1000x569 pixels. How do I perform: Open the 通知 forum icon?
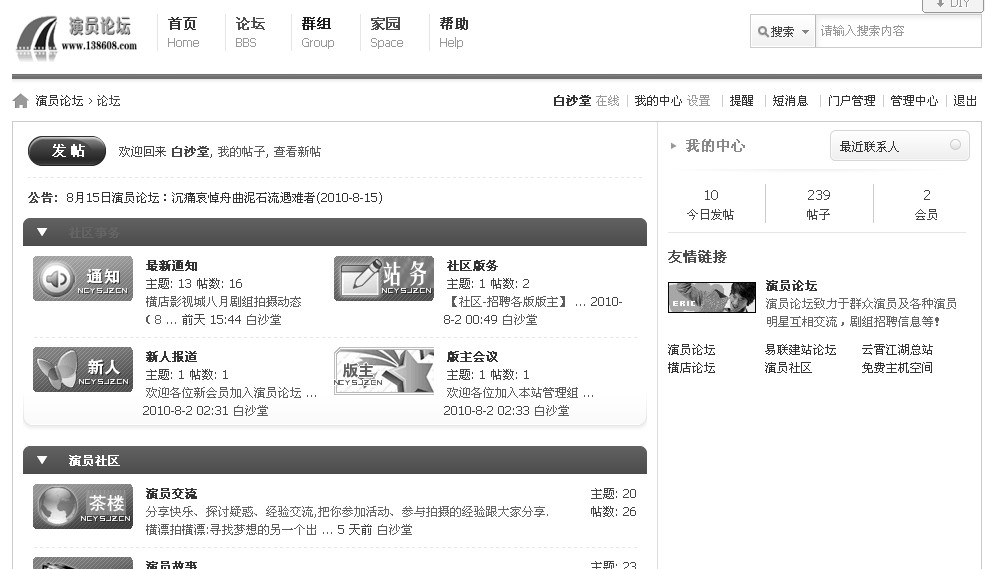pos(83,279)
